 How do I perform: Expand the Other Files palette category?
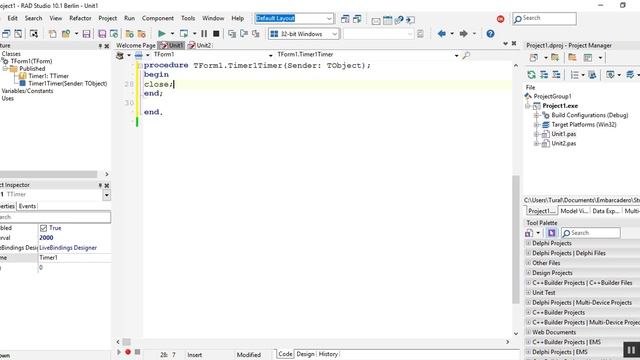pyautogui.click(x=528, y=263)
